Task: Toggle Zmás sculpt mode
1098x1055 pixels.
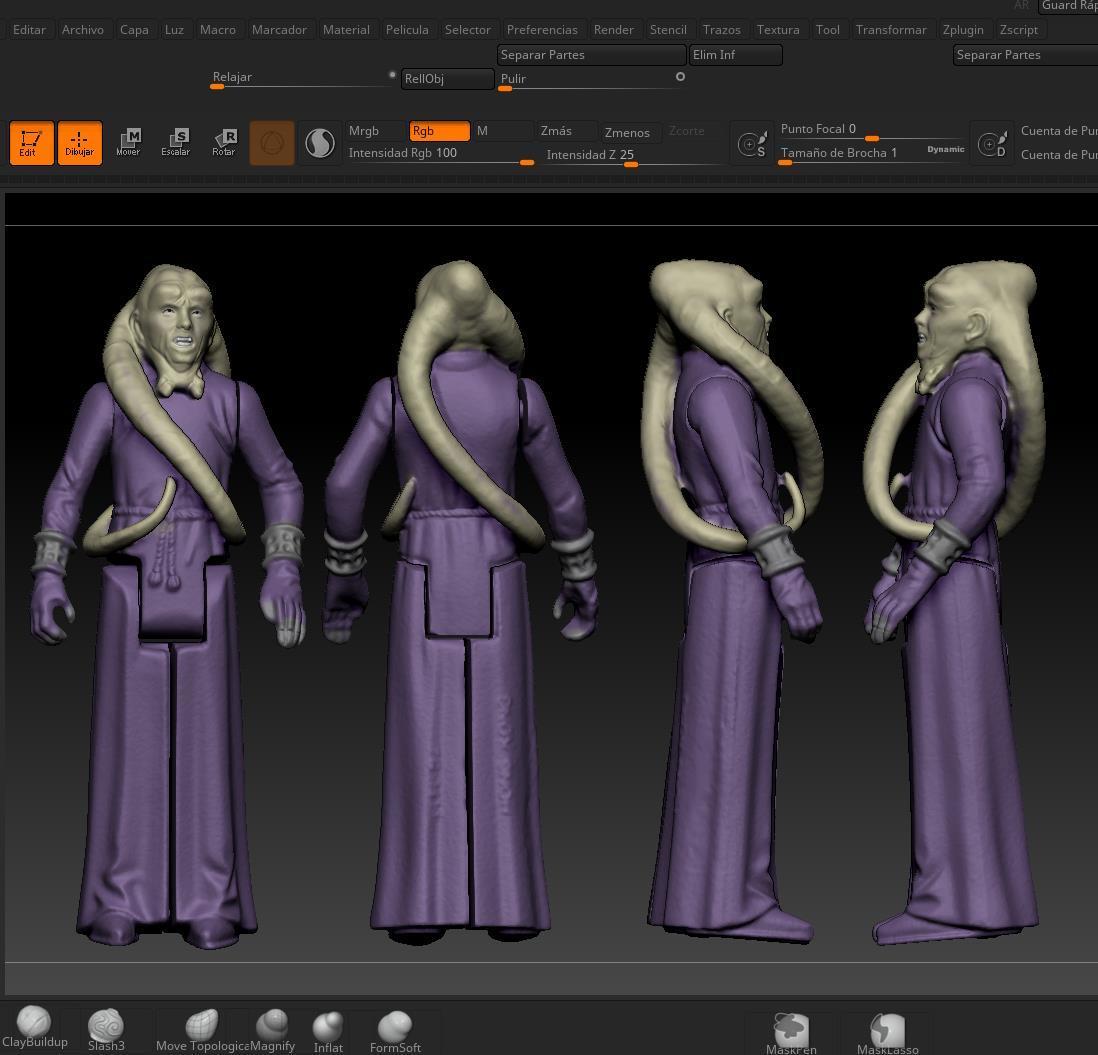Action: point(566,131)
